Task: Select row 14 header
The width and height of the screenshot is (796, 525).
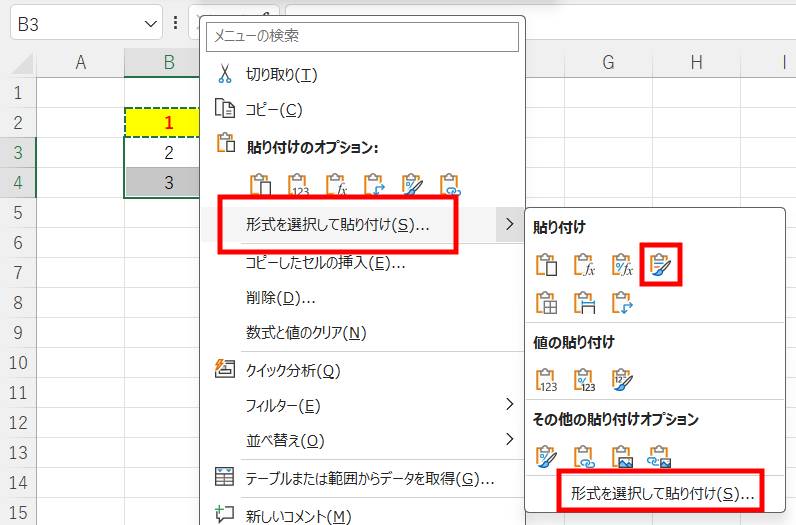Action: point(18,482)
